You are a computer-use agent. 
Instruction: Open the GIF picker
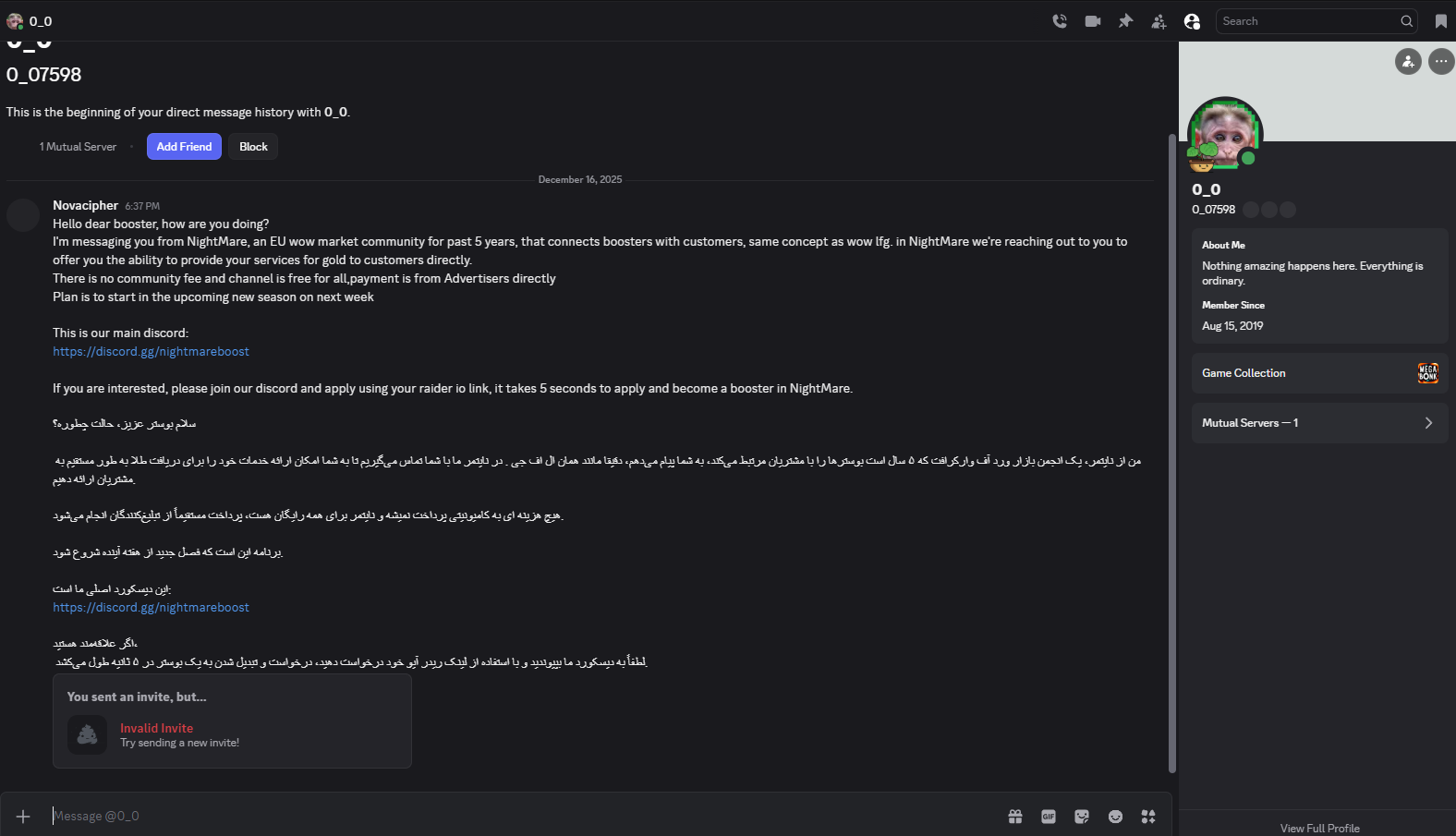click(1049, 817)
